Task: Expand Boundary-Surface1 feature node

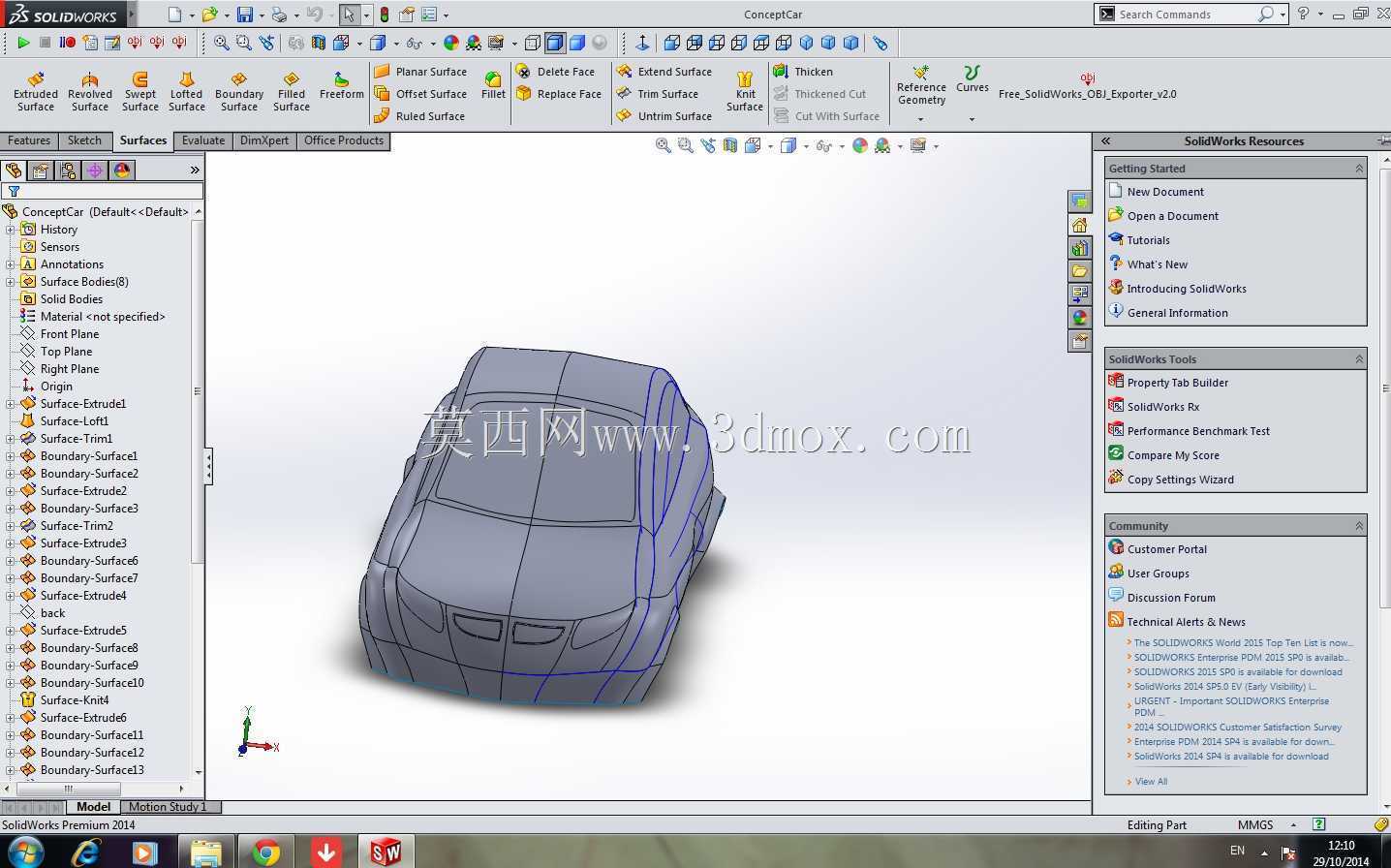Action: 10,456
